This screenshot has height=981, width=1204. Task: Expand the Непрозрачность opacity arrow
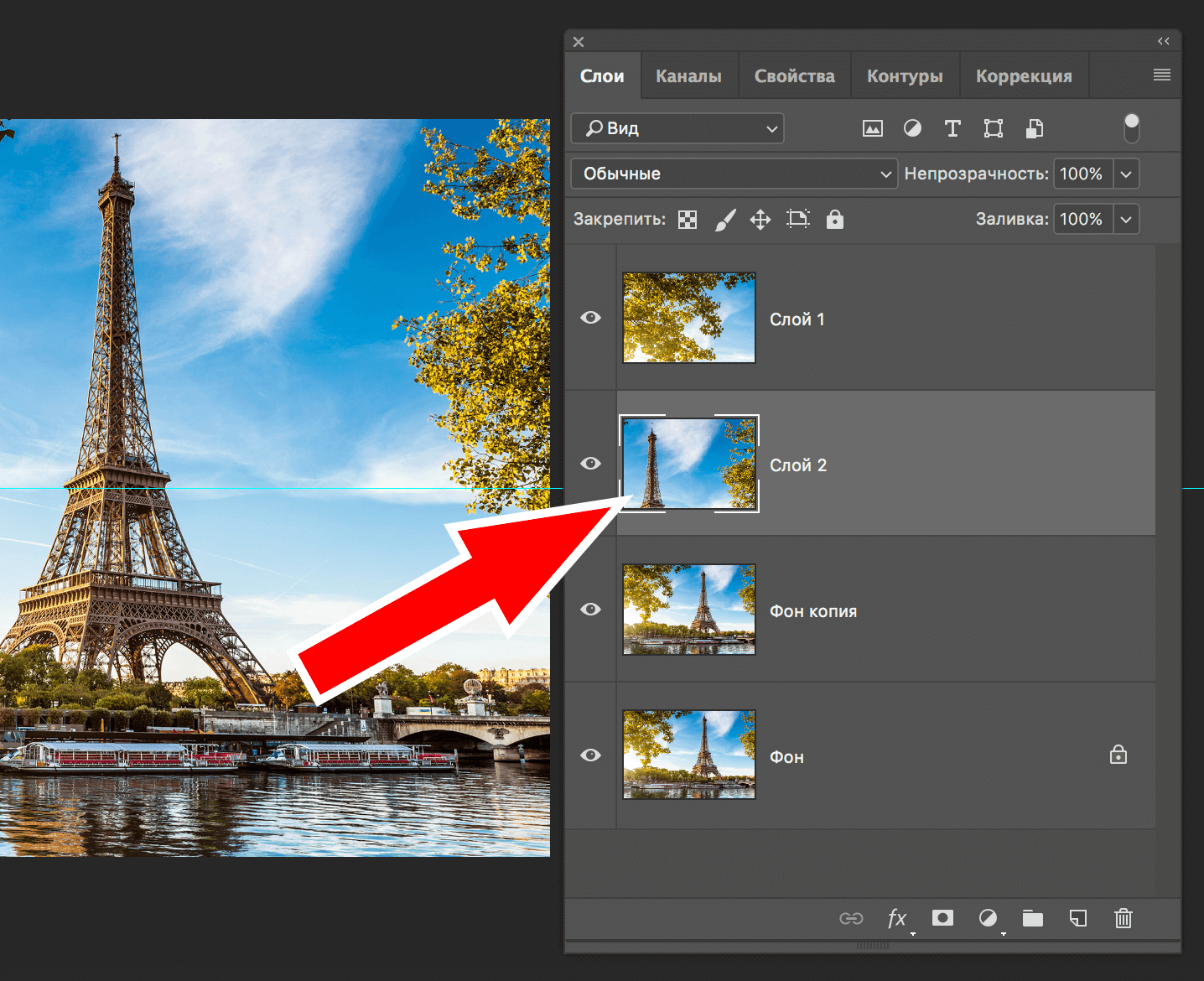coord(1126,174)
